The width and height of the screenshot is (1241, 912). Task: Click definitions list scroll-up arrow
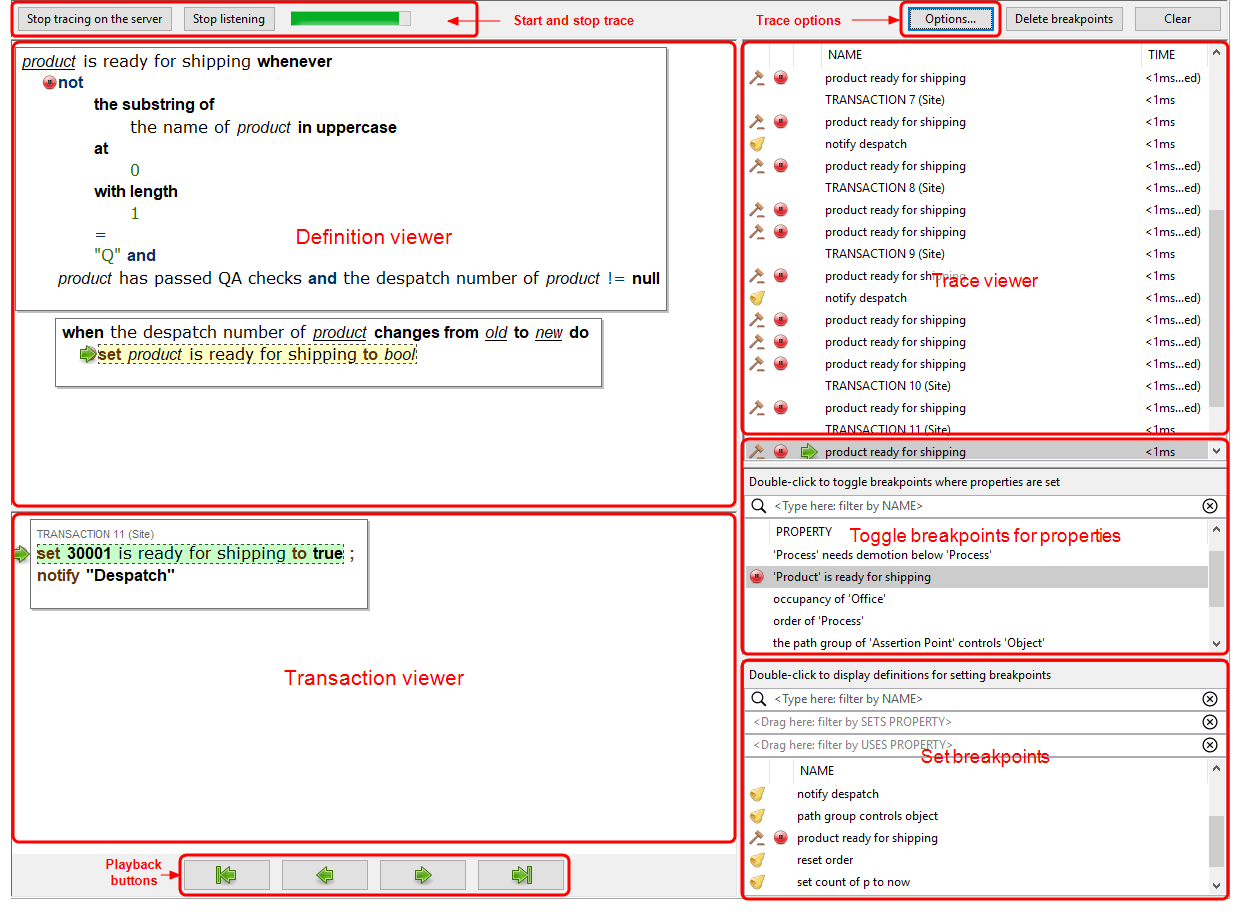pyautogui.click(x=1216, y=769)
